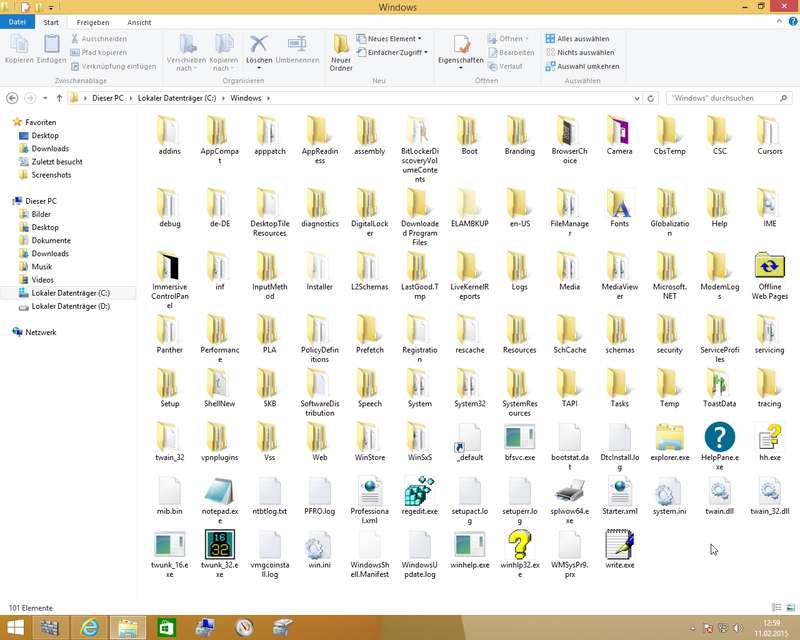The width and height of the screenshot is (800, 640).
Task: Switch to the Ansicht ribbon tab
Action: (x=139, y=22)
